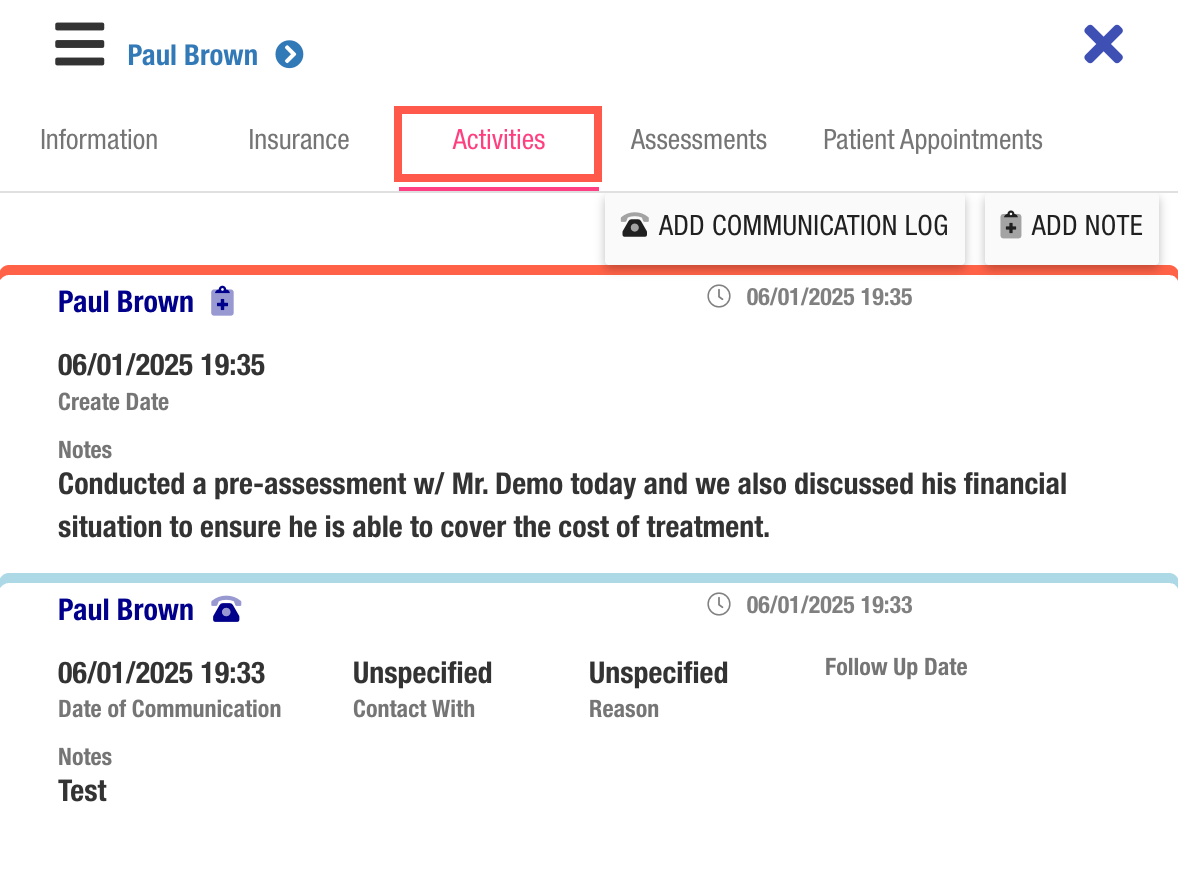Select the Activities tab

pyautogui.click(x=498, y=140)
